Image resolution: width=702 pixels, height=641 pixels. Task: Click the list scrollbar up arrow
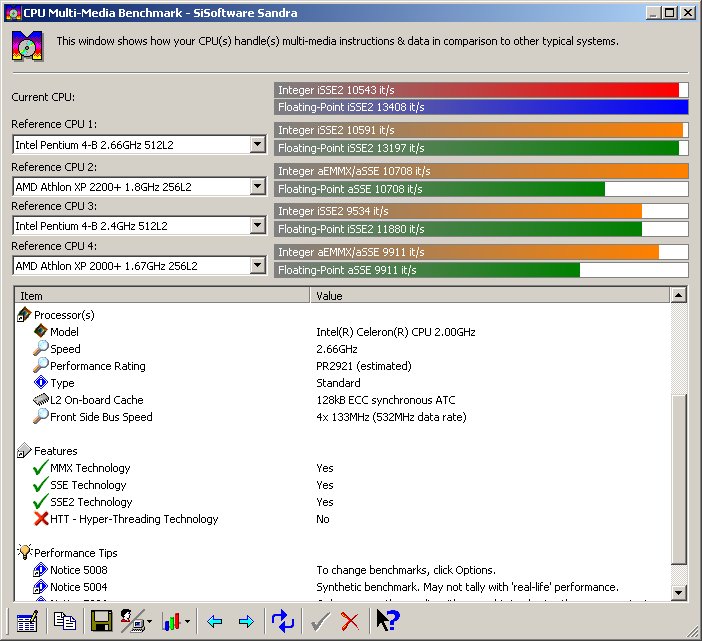[679, 295]
